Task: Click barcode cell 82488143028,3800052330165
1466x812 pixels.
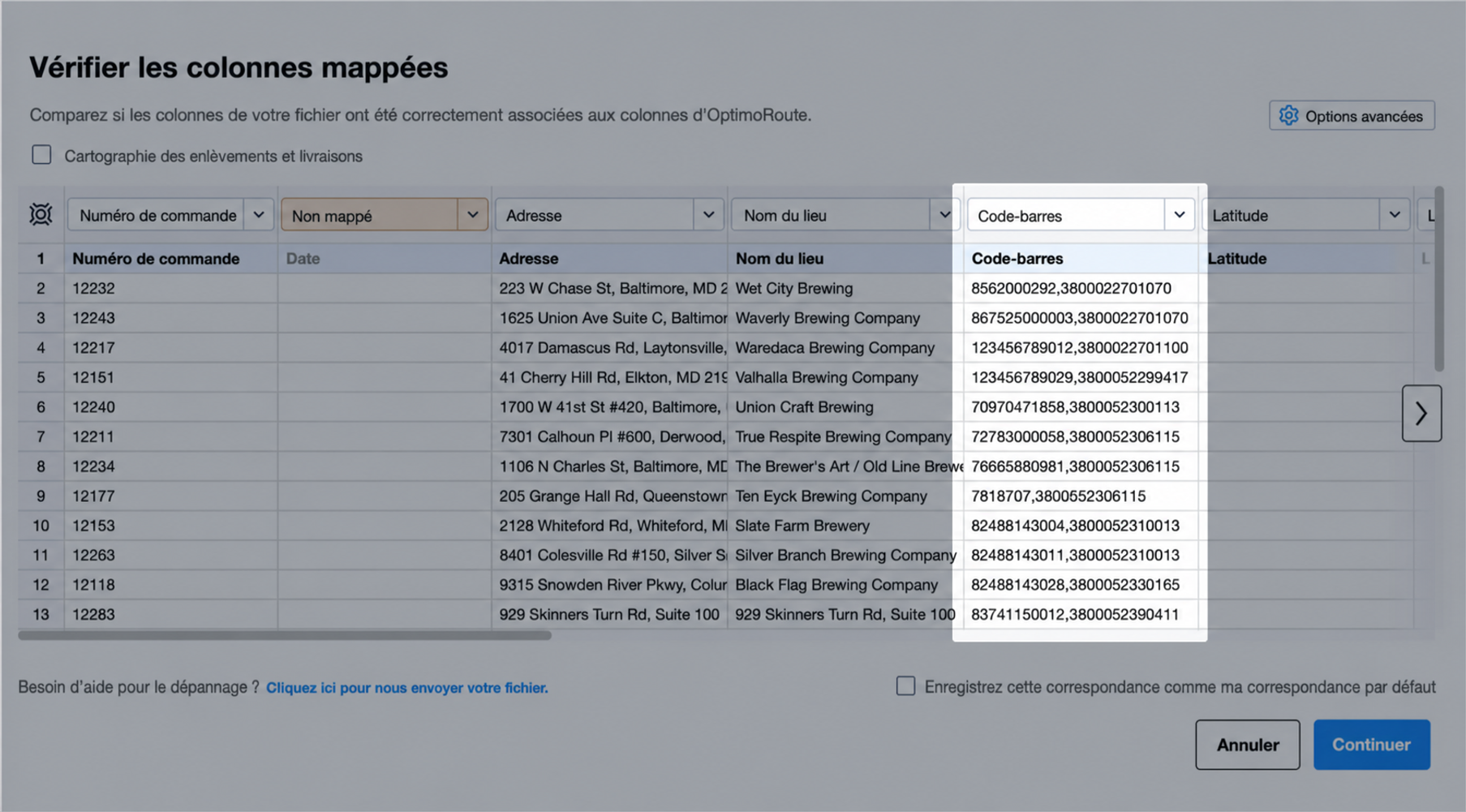Action: coord(1081,585)
